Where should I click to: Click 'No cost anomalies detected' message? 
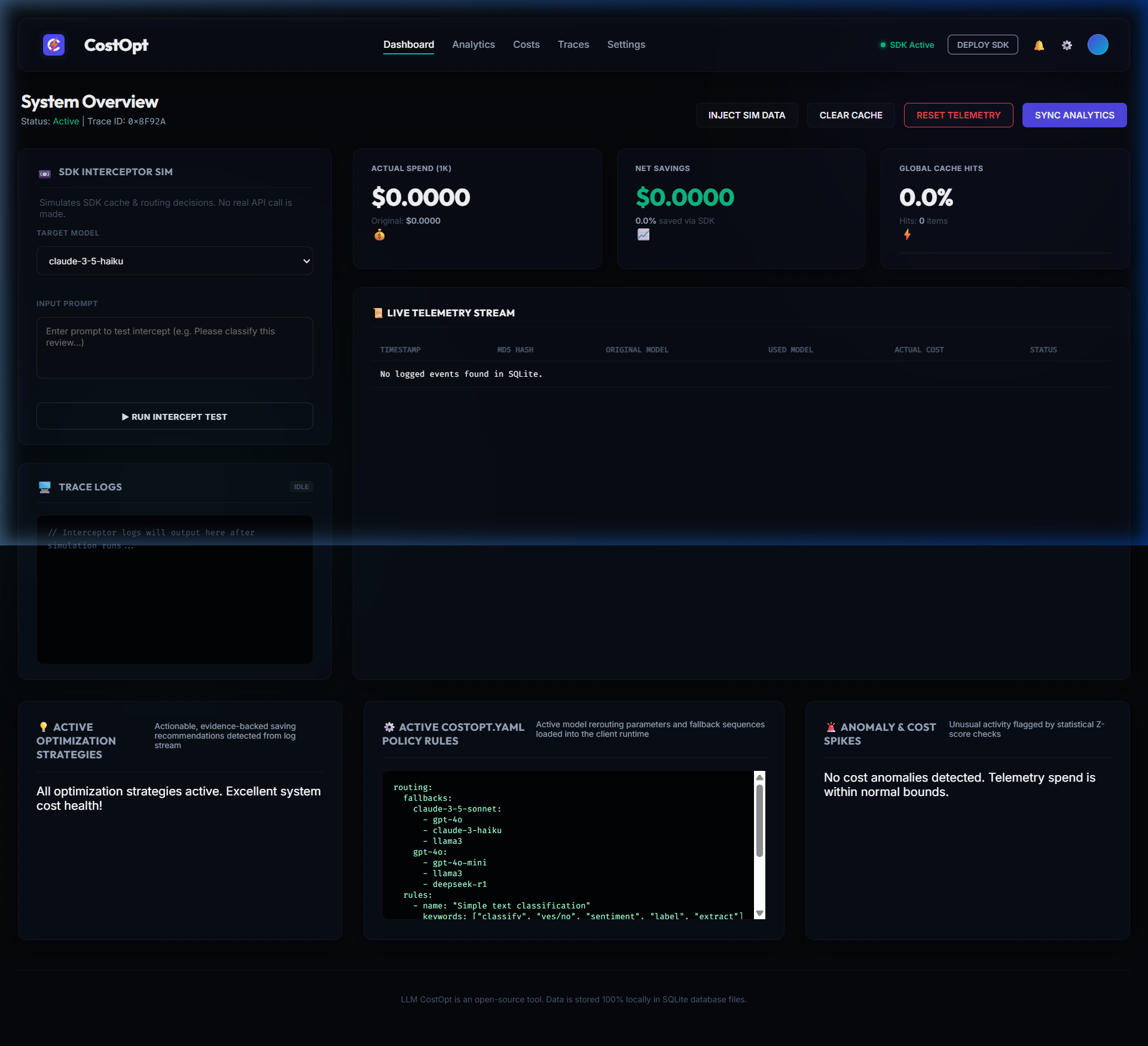coord(960,785)
